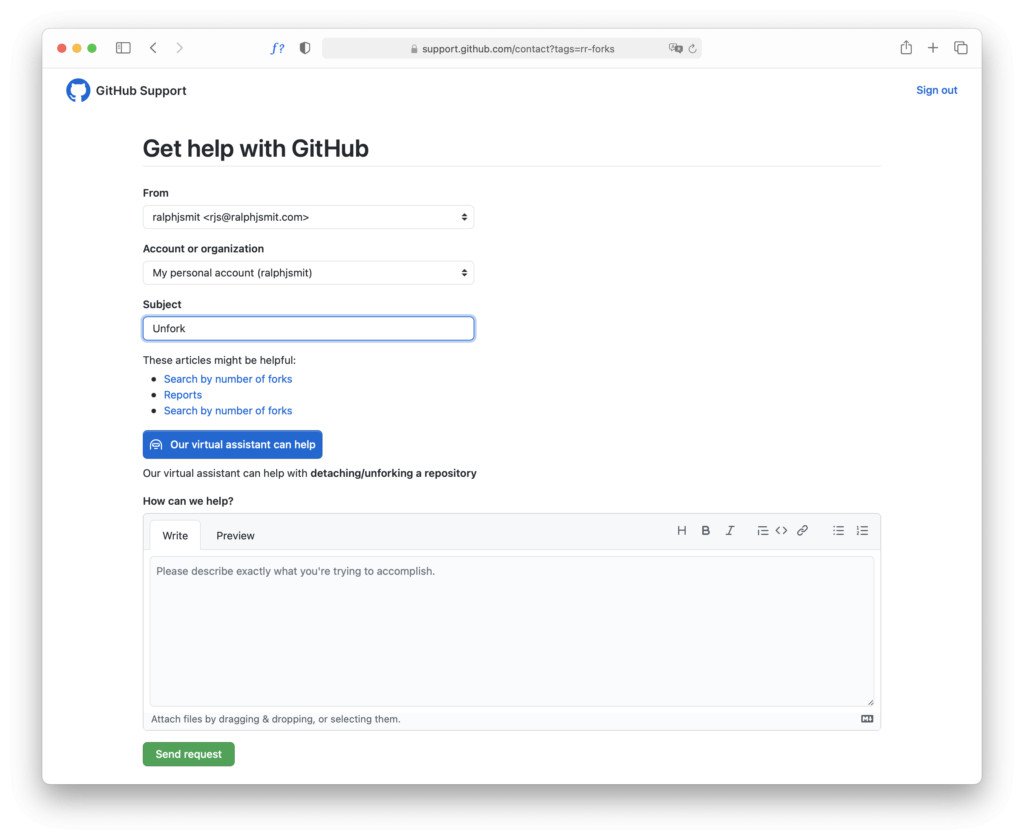Switch to the Preview tab
1024x840 pixels.
point(235,535)
